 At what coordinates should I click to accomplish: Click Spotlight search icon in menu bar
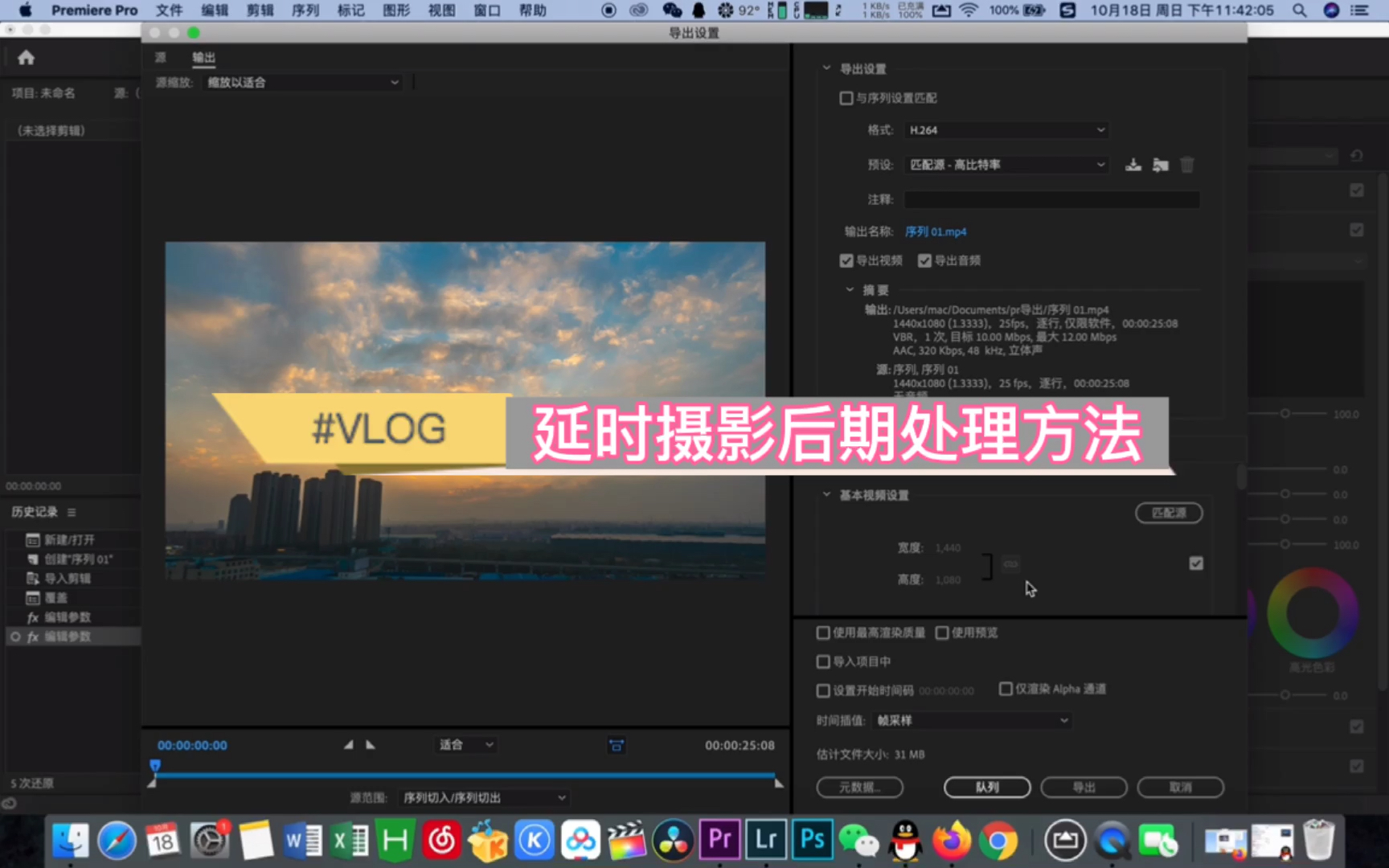click(x=1299, y=10)
